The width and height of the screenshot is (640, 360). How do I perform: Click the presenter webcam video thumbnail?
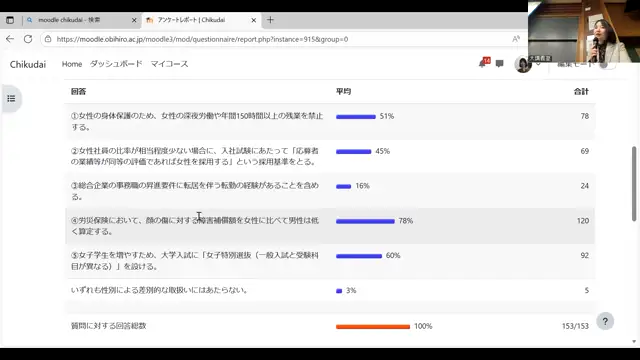(x=584, y=31)
